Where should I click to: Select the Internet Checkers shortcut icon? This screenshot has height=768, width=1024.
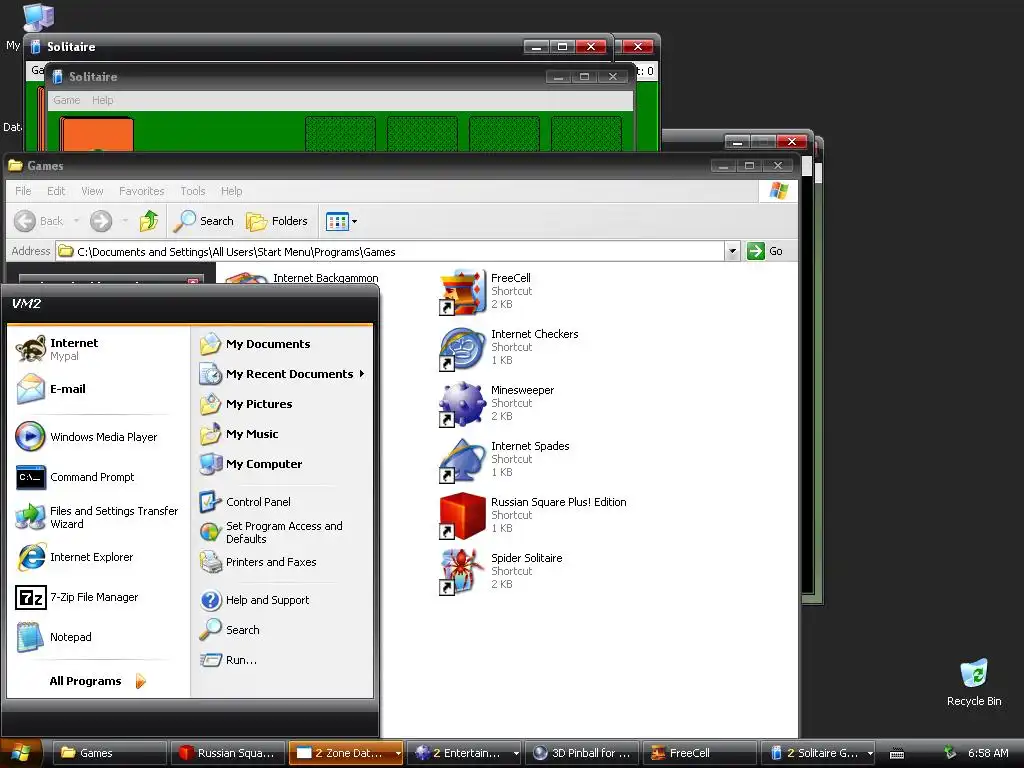tap(462, 347)
